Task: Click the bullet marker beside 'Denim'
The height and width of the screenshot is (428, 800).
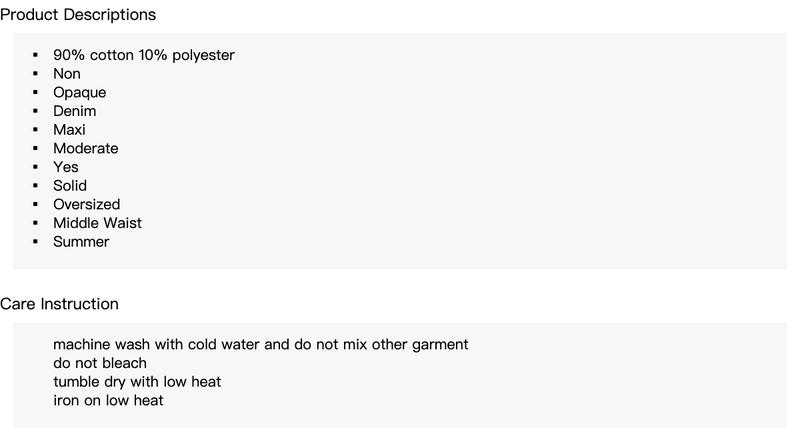Action: coord(35,112)
